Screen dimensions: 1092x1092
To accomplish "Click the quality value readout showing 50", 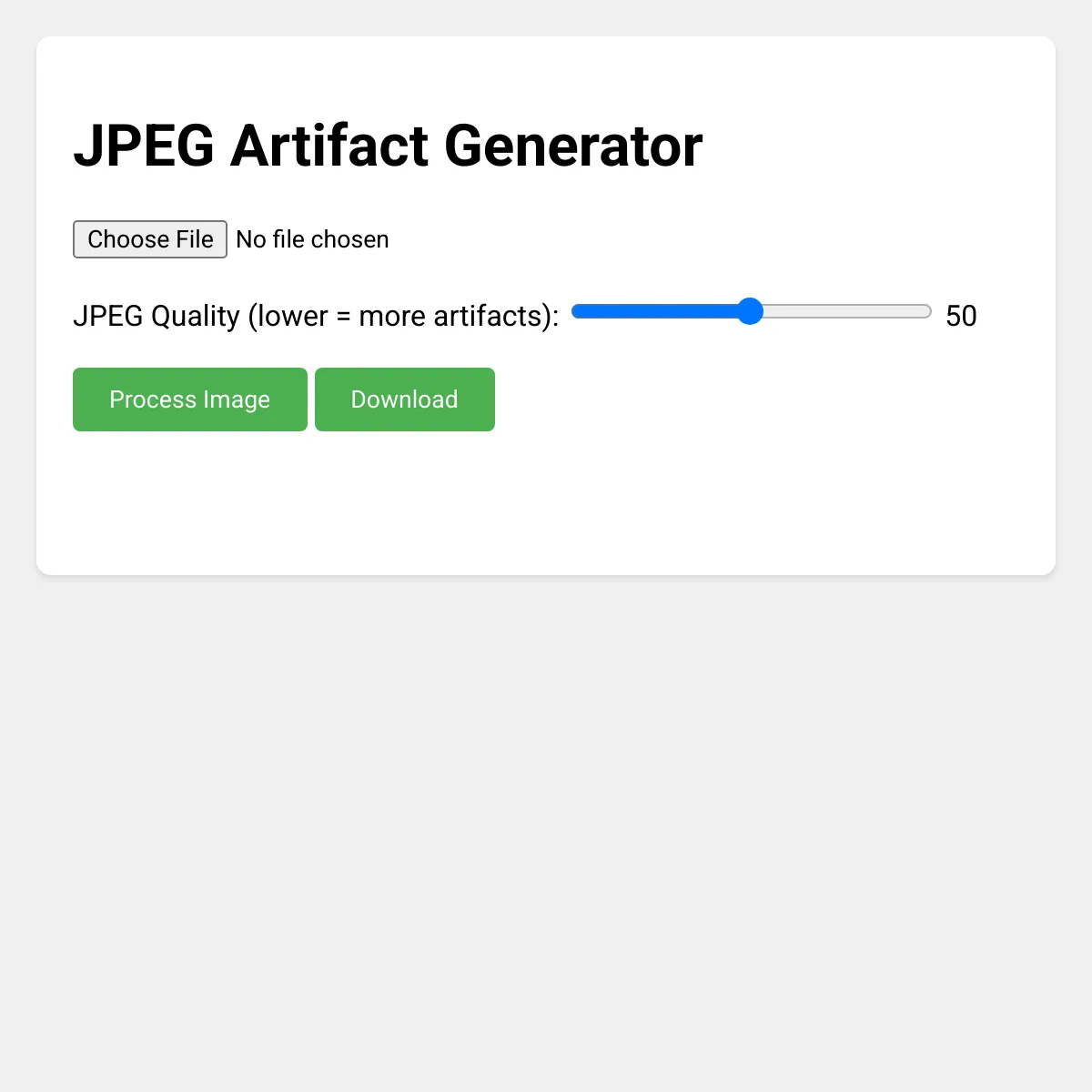I will 961,316.
